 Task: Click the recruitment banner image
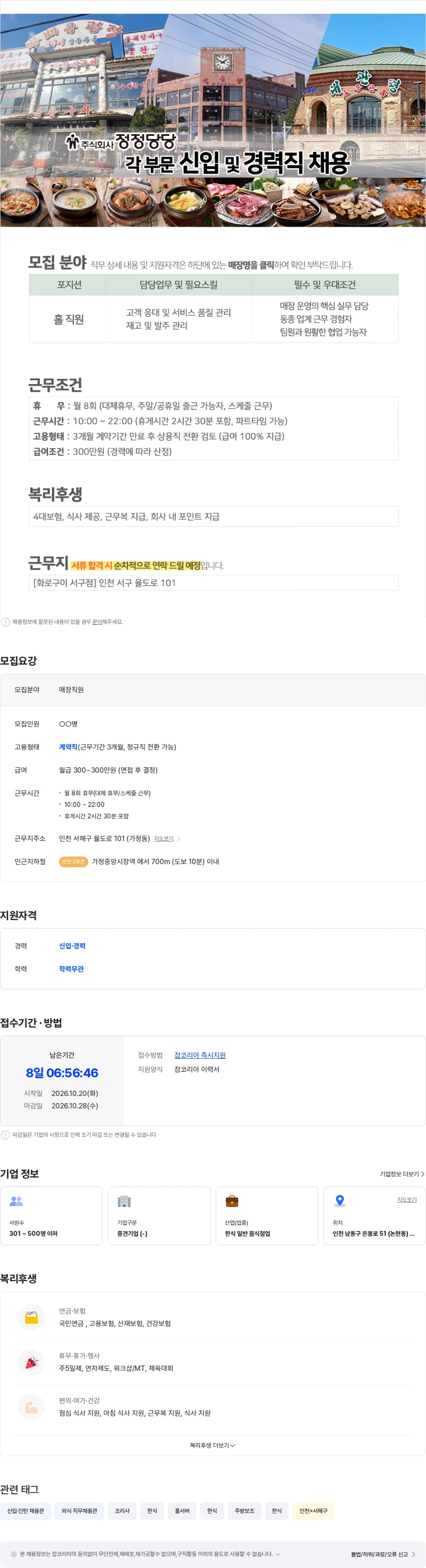213,120
